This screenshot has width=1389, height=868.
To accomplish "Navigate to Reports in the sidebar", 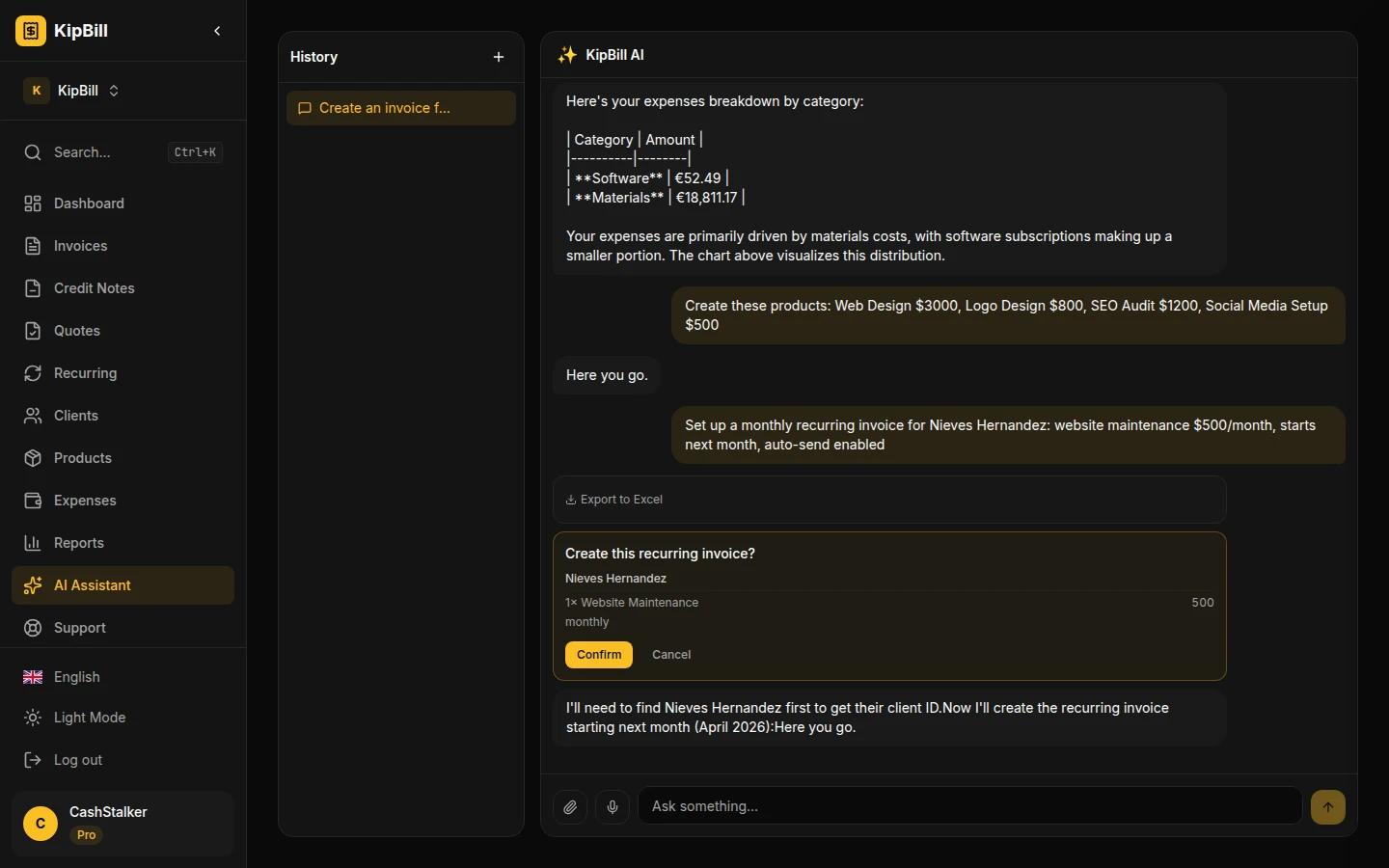I will [x=78, y=543].
